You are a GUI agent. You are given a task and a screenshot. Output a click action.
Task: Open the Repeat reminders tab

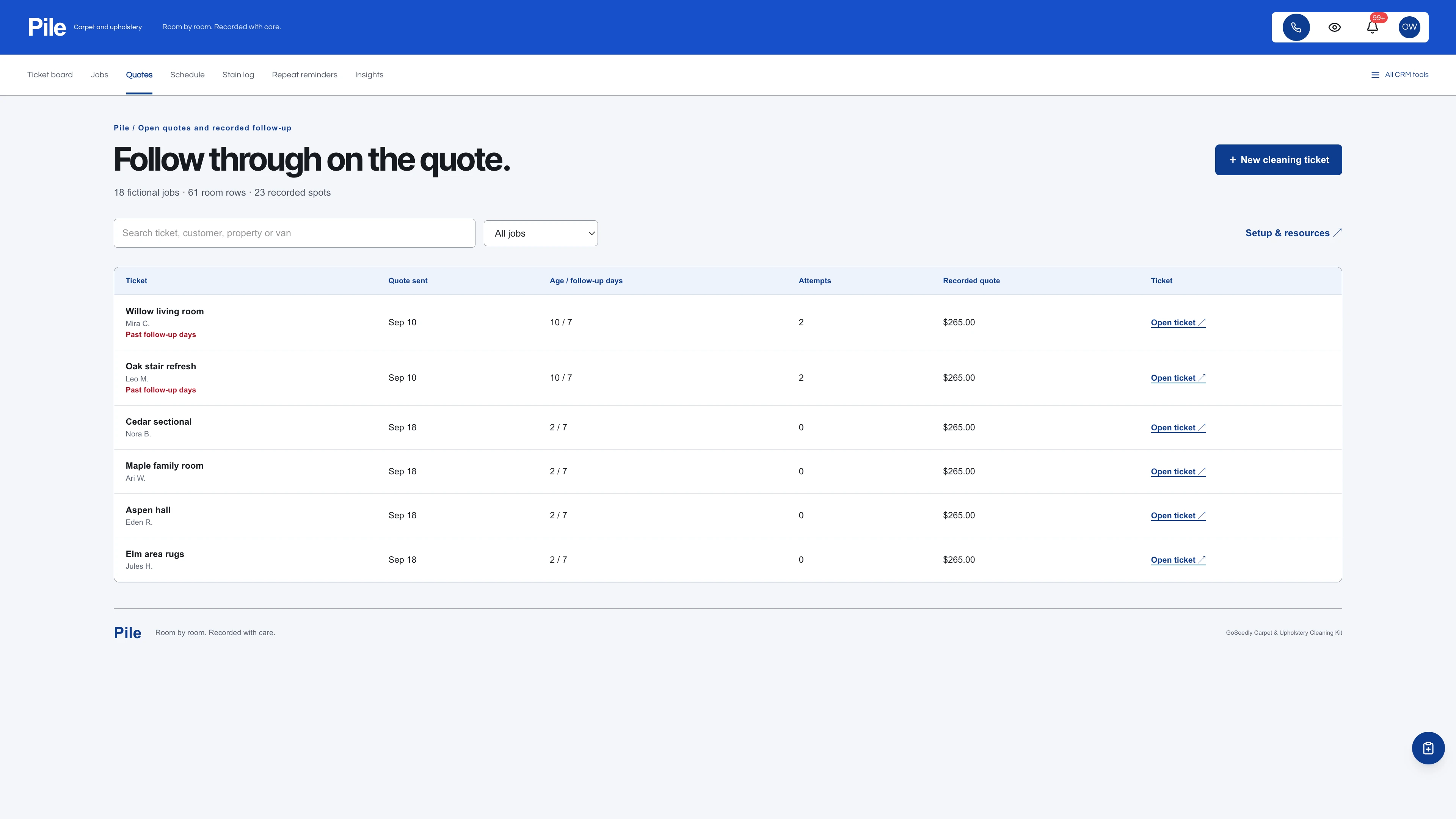[304, 75]
